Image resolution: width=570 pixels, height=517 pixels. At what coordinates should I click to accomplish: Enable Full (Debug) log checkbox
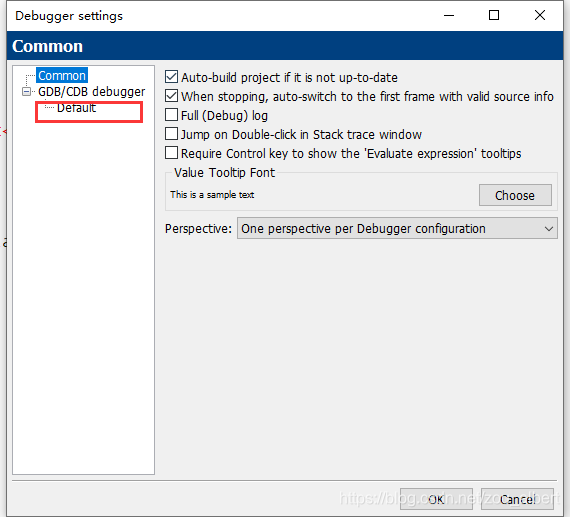click(x=171, y=115)
